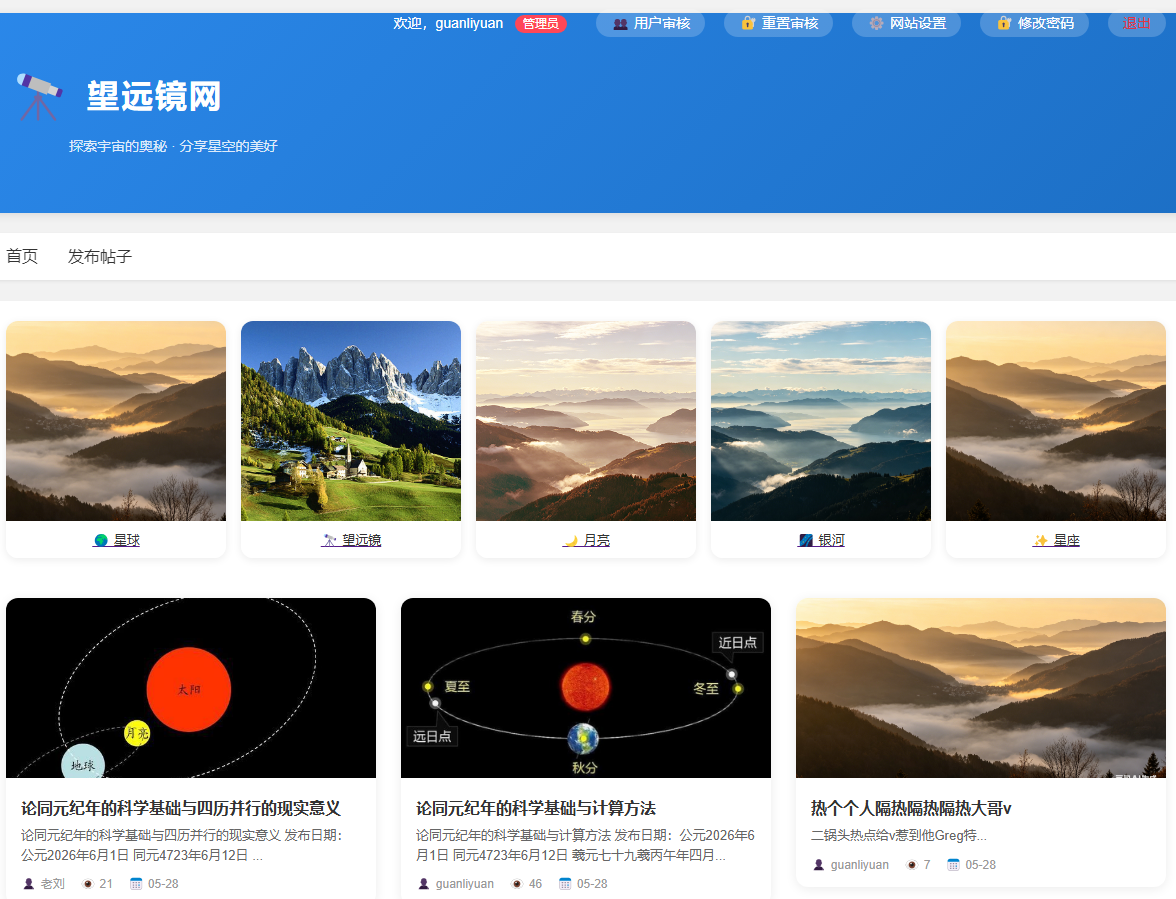
Task: Click the galaxy icon beside 银河
Action: tap(806, 540)
